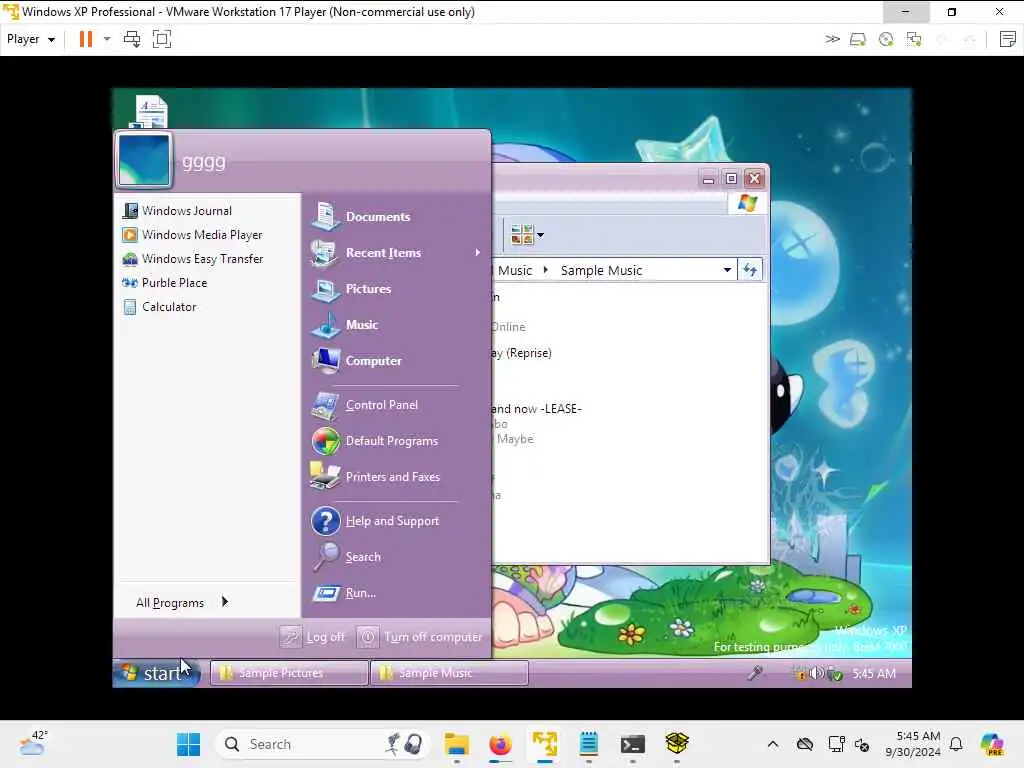Click Music in the address path
Screen dimensions: 1024x768
coord(515,270)
